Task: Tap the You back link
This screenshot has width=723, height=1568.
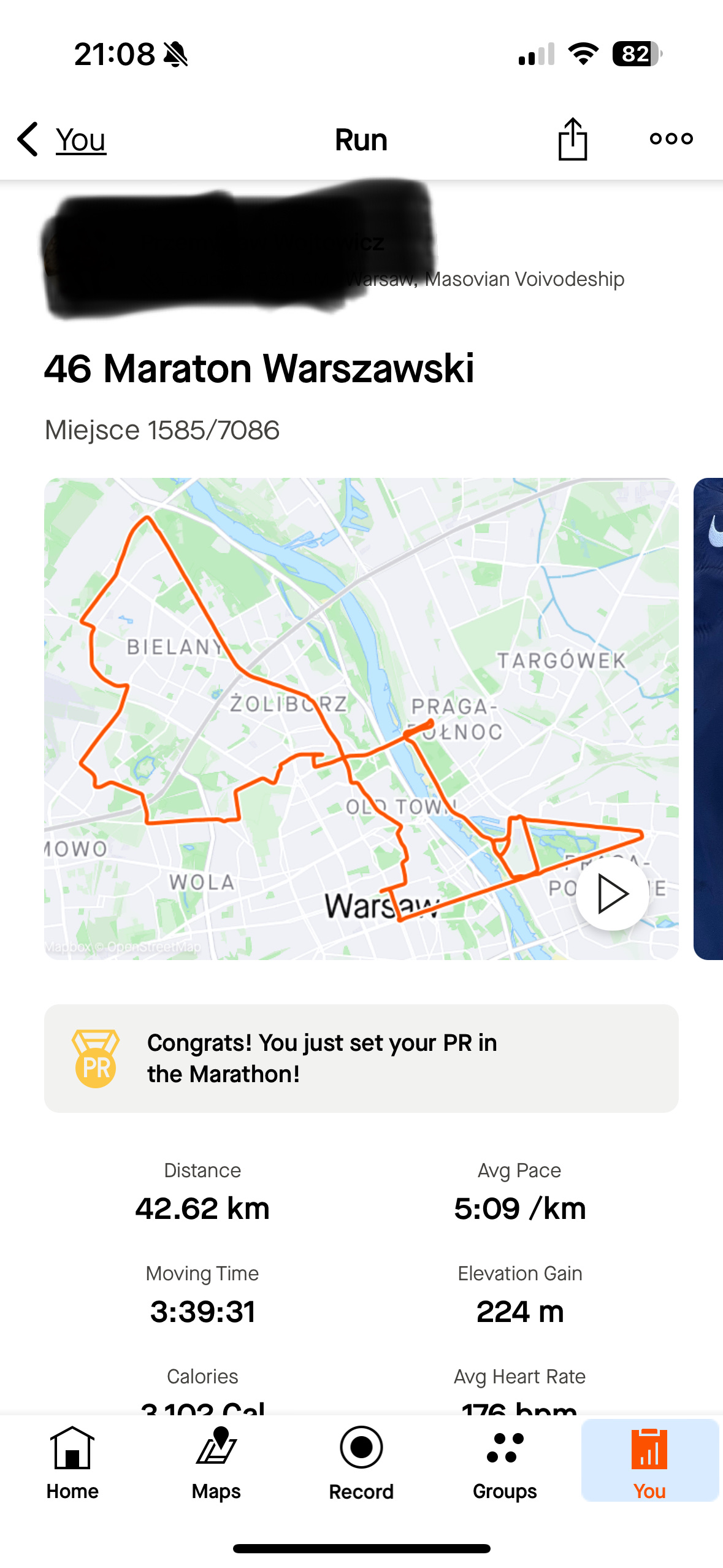Action: coord(81,140)
